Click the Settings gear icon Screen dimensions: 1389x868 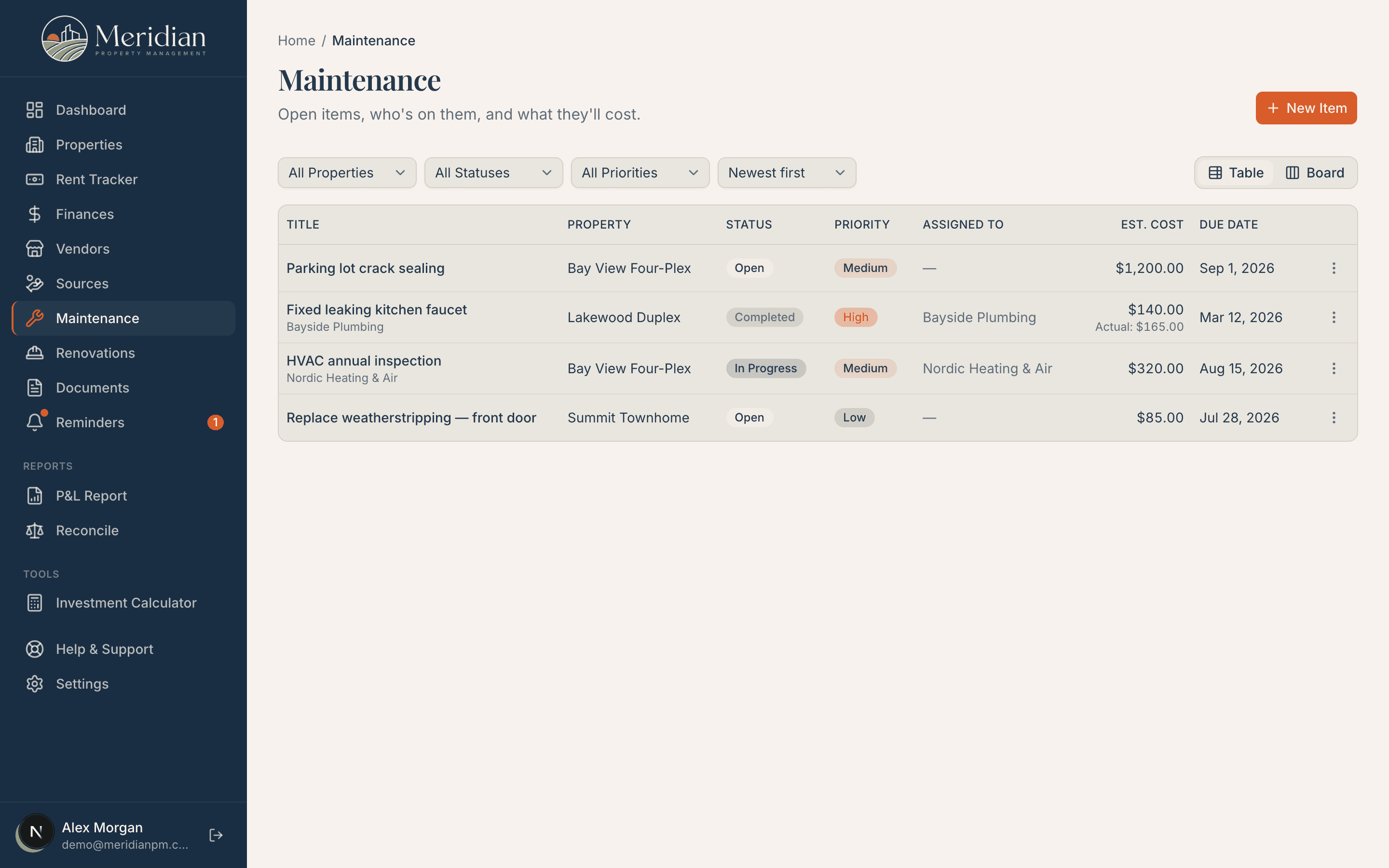34,684
